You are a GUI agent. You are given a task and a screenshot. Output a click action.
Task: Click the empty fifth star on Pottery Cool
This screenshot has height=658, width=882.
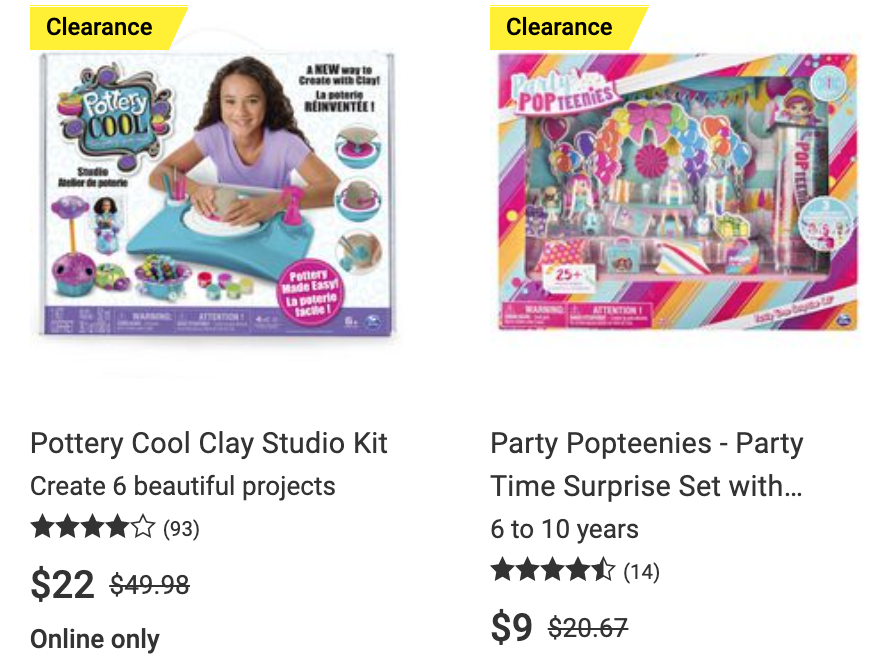click(x=143, y=528)
